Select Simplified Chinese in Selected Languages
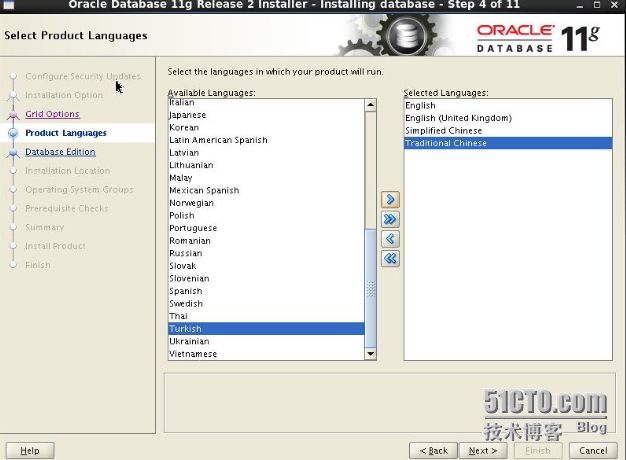The image size is (626, 460). coord(508,131)
